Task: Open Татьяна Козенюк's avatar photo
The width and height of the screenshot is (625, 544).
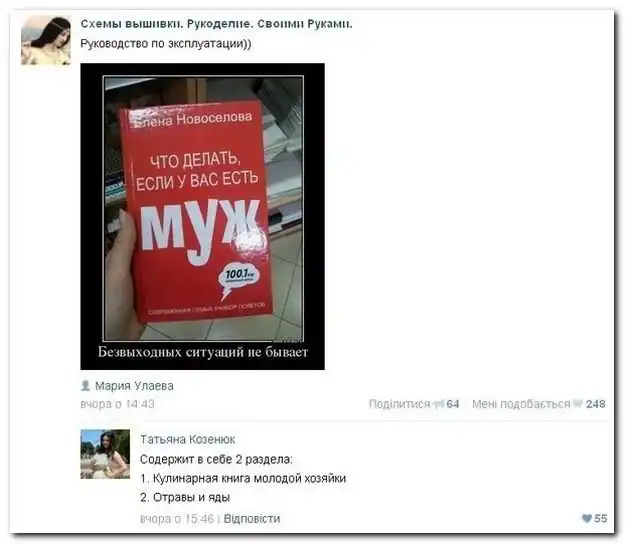Action: [105, 454]
